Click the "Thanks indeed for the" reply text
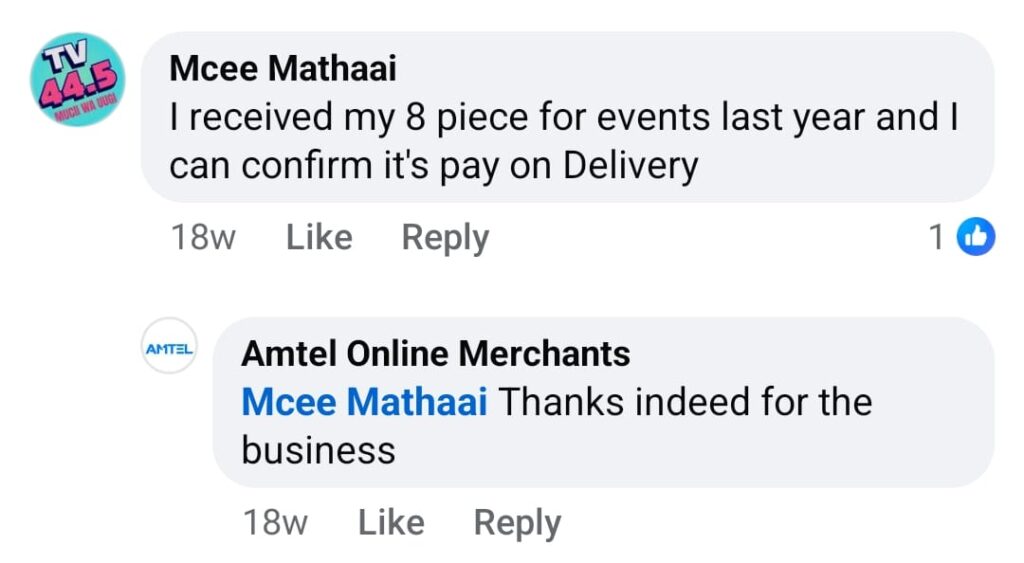This screenshot has width=1024, height=563. [685, 402]
